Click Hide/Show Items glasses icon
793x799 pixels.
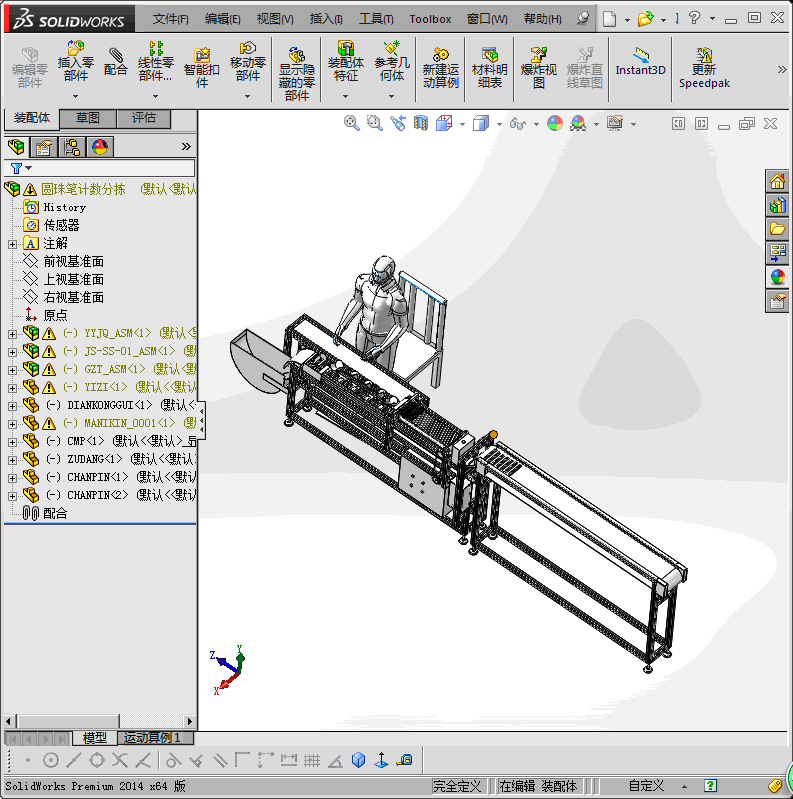pyautogui.click(x=518, y=123)
